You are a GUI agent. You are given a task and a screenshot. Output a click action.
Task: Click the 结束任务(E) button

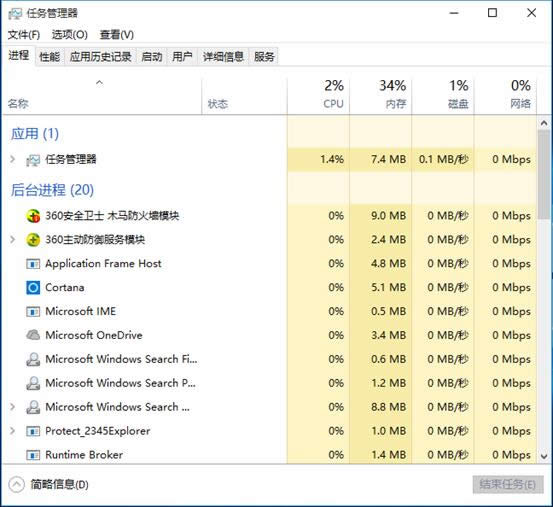[508, 485]
